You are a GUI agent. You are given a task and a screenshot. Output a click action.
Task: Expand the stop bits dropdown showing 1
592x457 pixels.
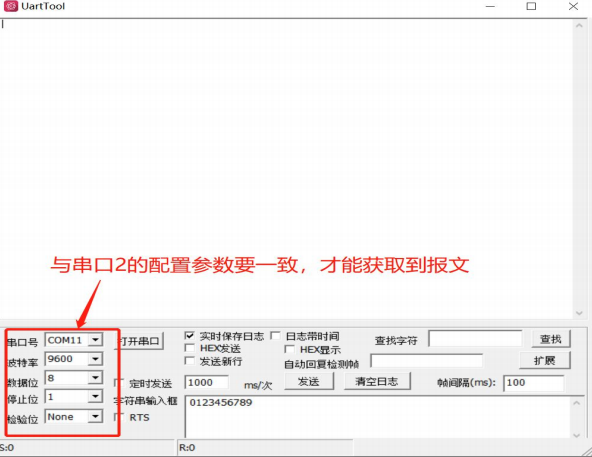(x=95, y=396)
